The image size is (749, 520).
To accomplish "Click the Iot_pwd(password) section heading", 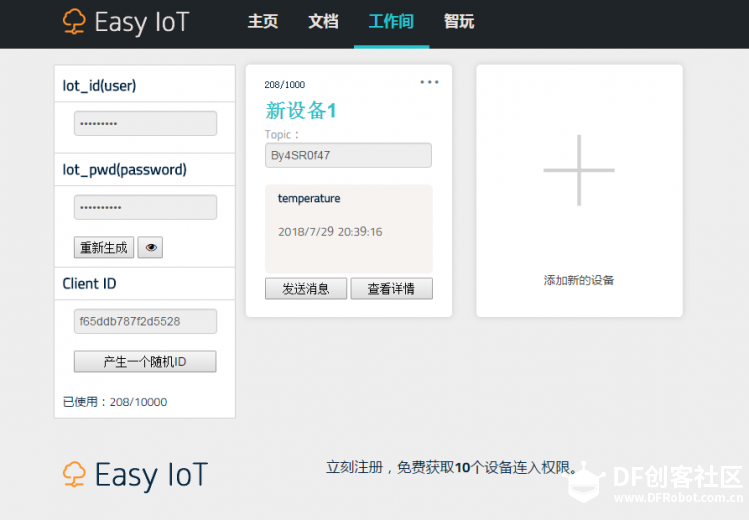I will pos(125,170).
